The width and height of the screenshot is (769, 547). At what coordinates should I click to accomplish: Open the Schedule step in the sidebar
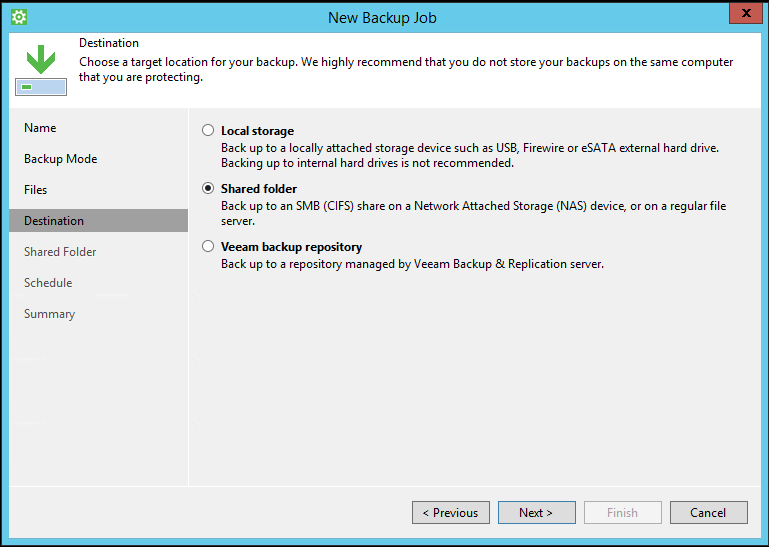click(48, 283)
